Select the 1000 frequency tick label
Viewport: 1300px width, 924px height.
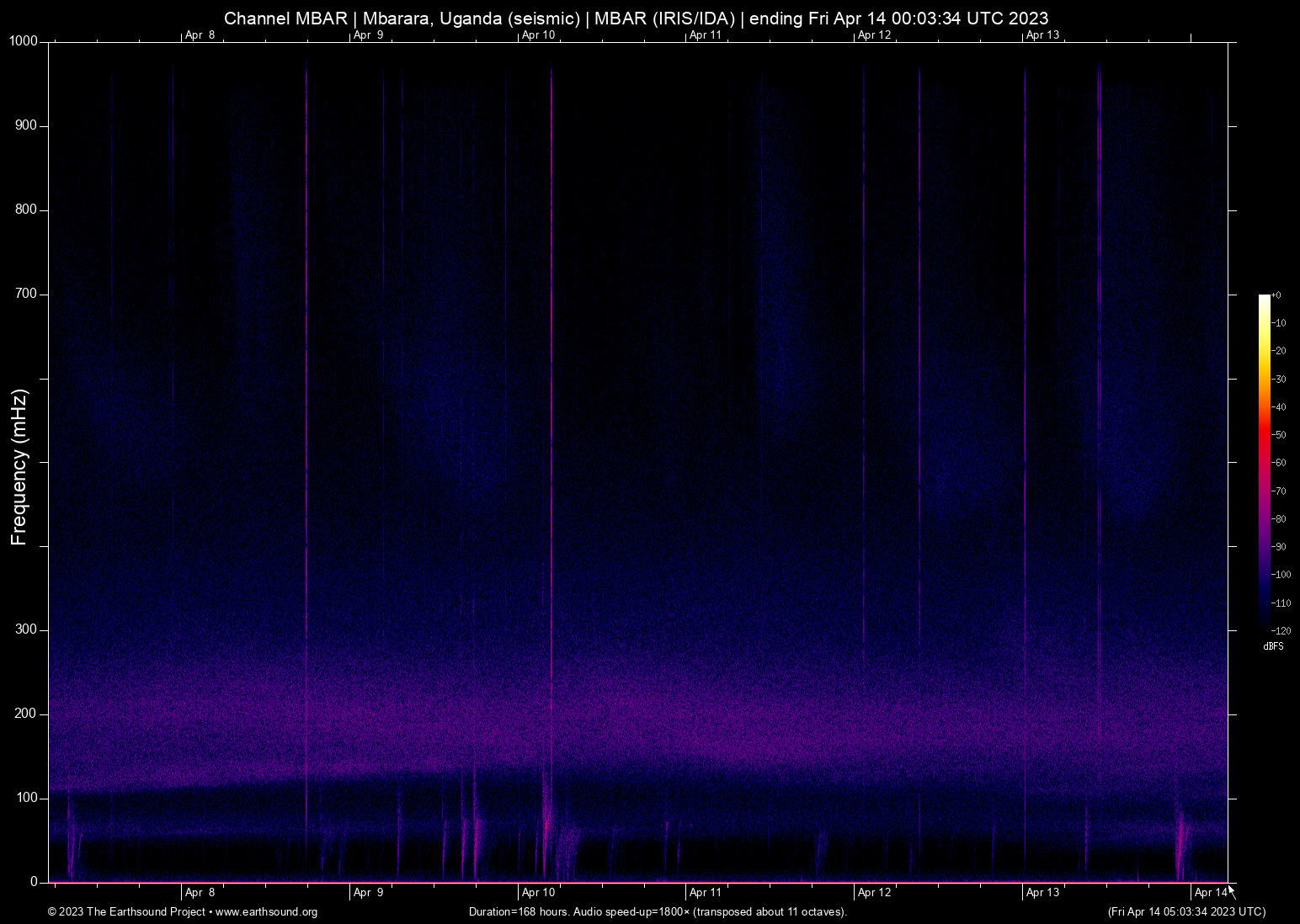coord(23,40)
